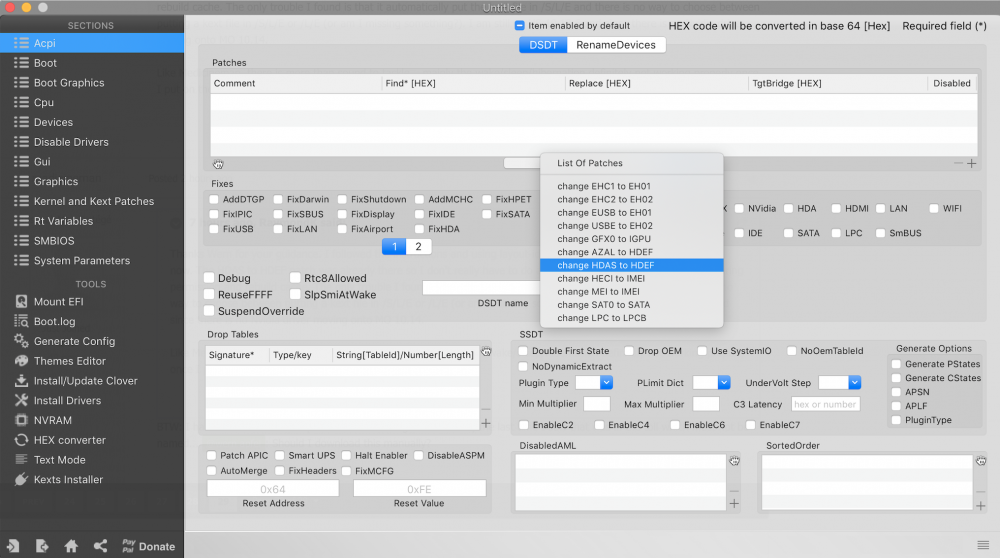Check the NVidia checkbox
Image resolution: width=1000 pixels, height=558 pixels.
[739, 209]
